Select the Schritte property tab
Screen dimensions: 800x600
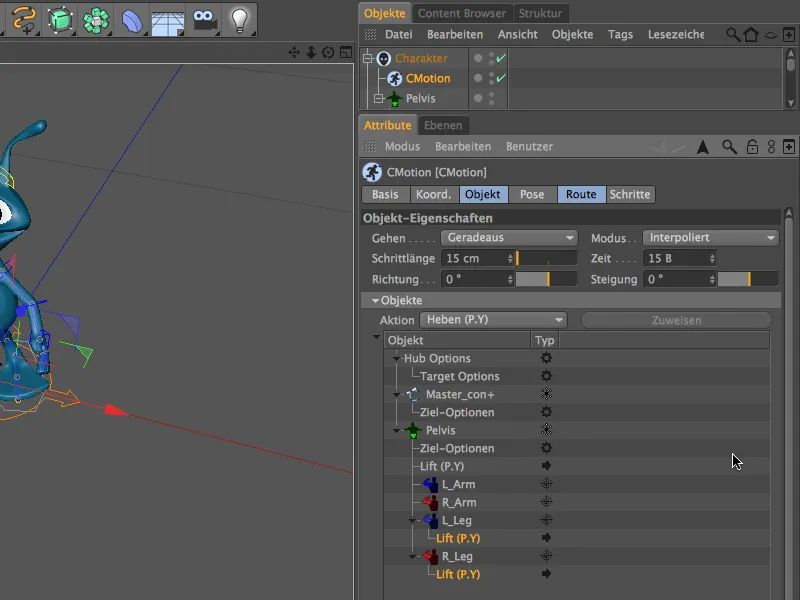tap(630, 194)
